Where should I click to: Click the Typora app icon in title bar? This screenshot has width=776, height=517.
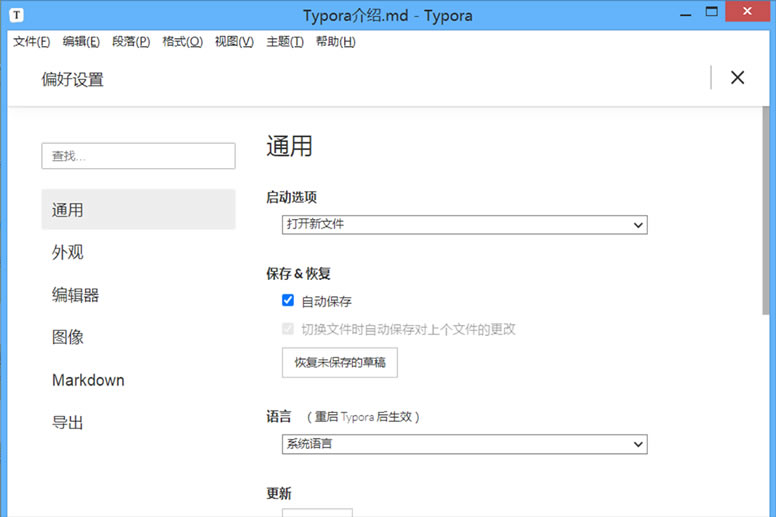(16, 15)
